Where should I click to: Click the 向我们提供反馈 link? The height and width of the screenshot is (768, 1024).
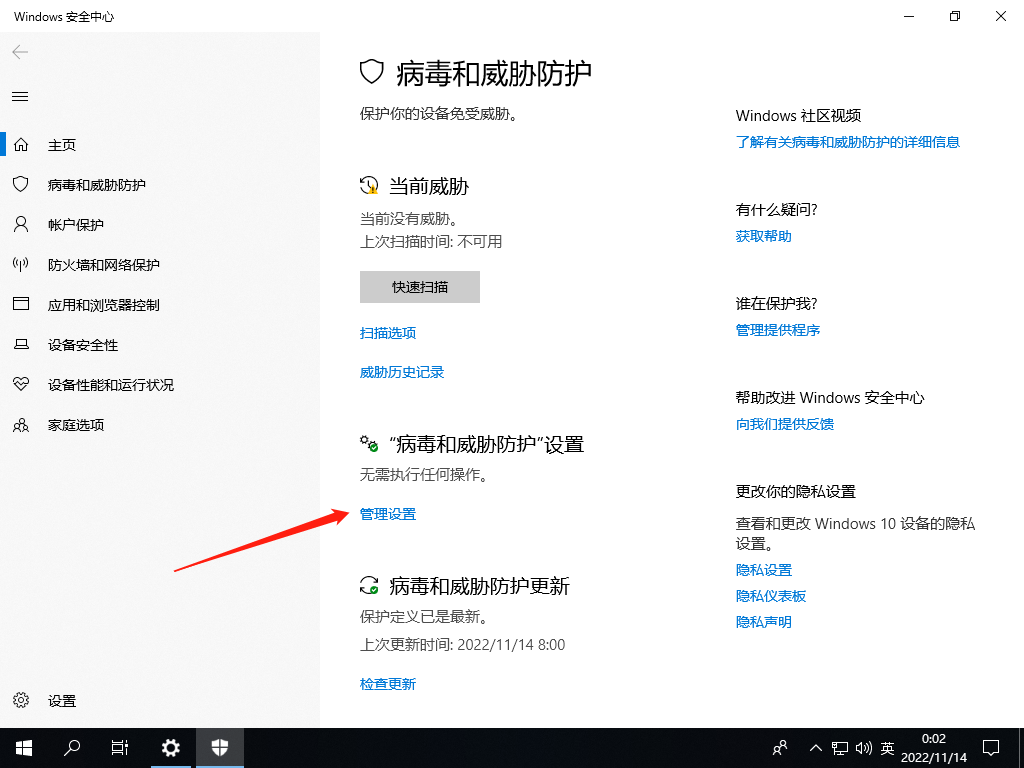pyautogui.click(x=785, y=424)
